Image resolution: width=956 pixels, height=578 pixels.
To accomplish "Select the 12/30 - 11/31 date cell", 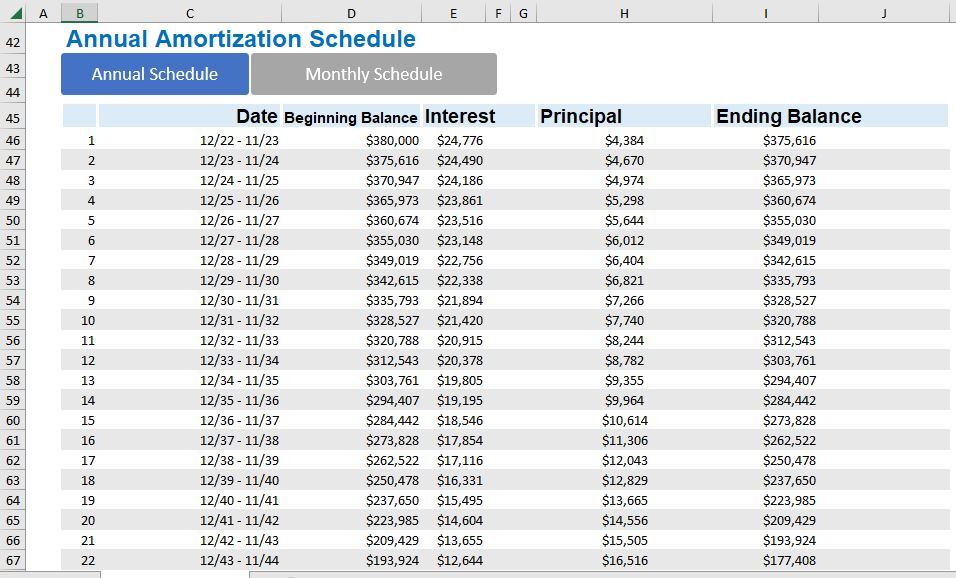I will pos(239,301).
